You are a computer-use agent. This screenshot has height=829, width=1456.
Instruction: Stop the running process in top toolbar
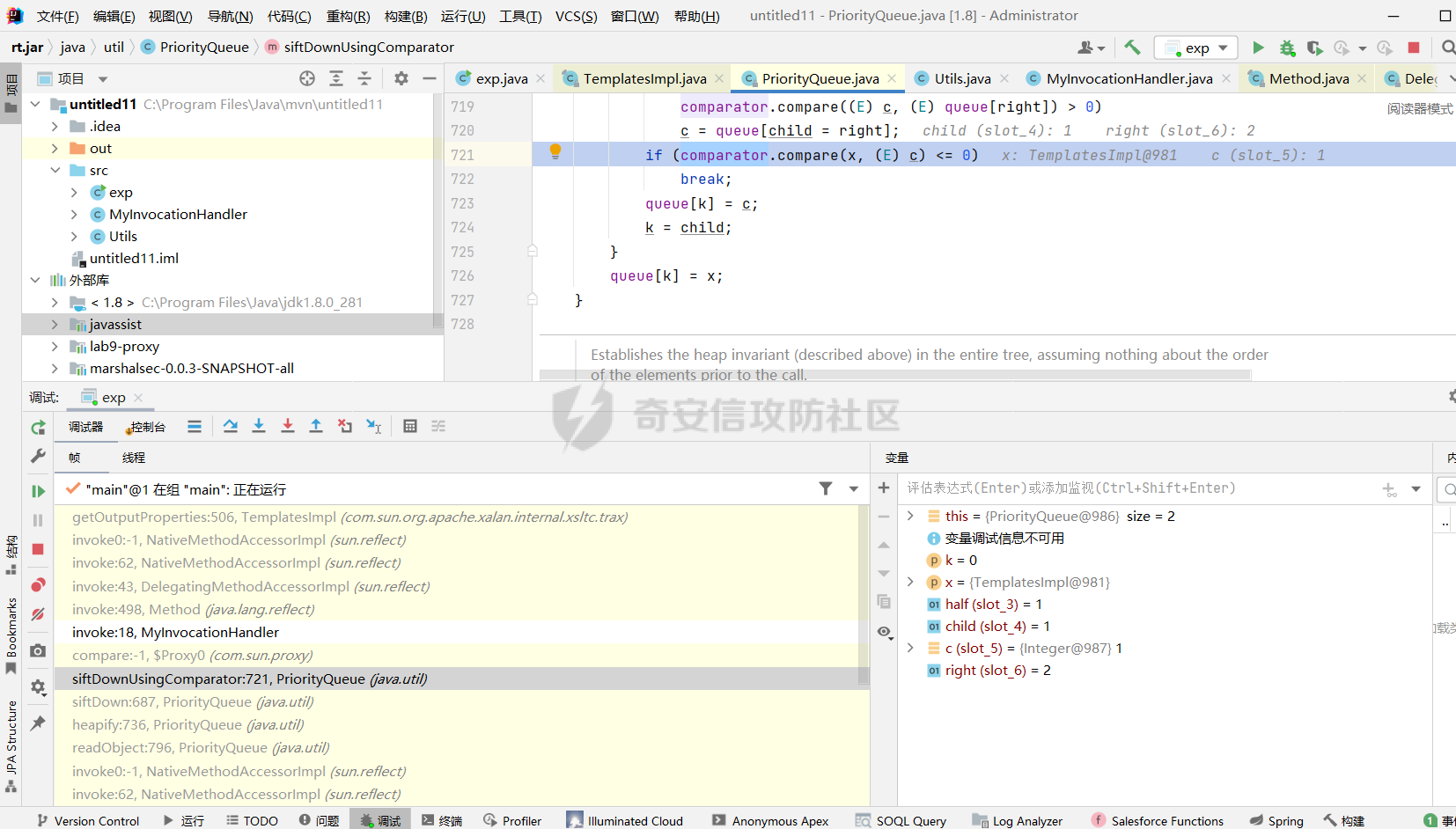pos(1414,48)
